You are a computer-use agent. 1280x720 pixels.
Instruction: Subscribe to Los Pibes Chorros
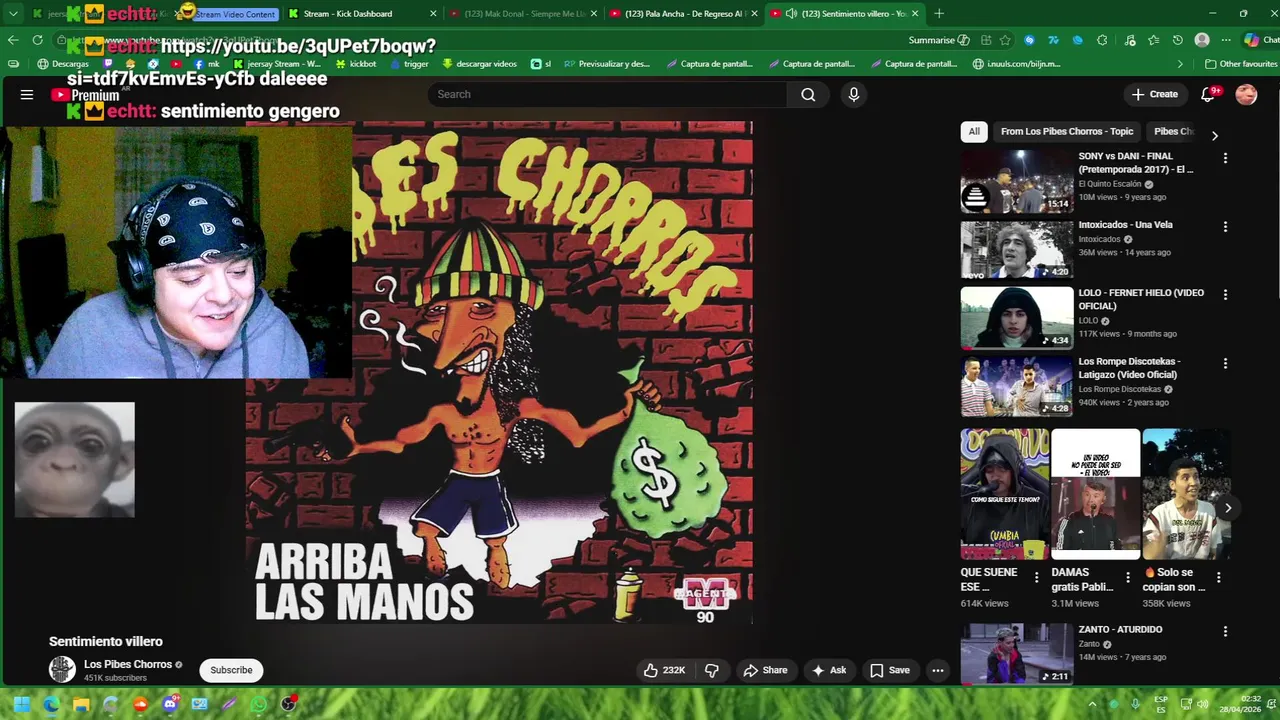coord(231,670)
